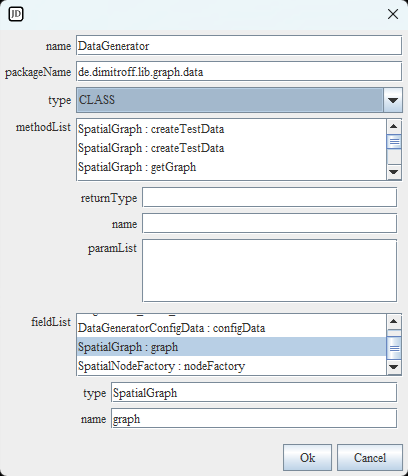
Task: Click the JD application icon in title bar
Action: 16,14
